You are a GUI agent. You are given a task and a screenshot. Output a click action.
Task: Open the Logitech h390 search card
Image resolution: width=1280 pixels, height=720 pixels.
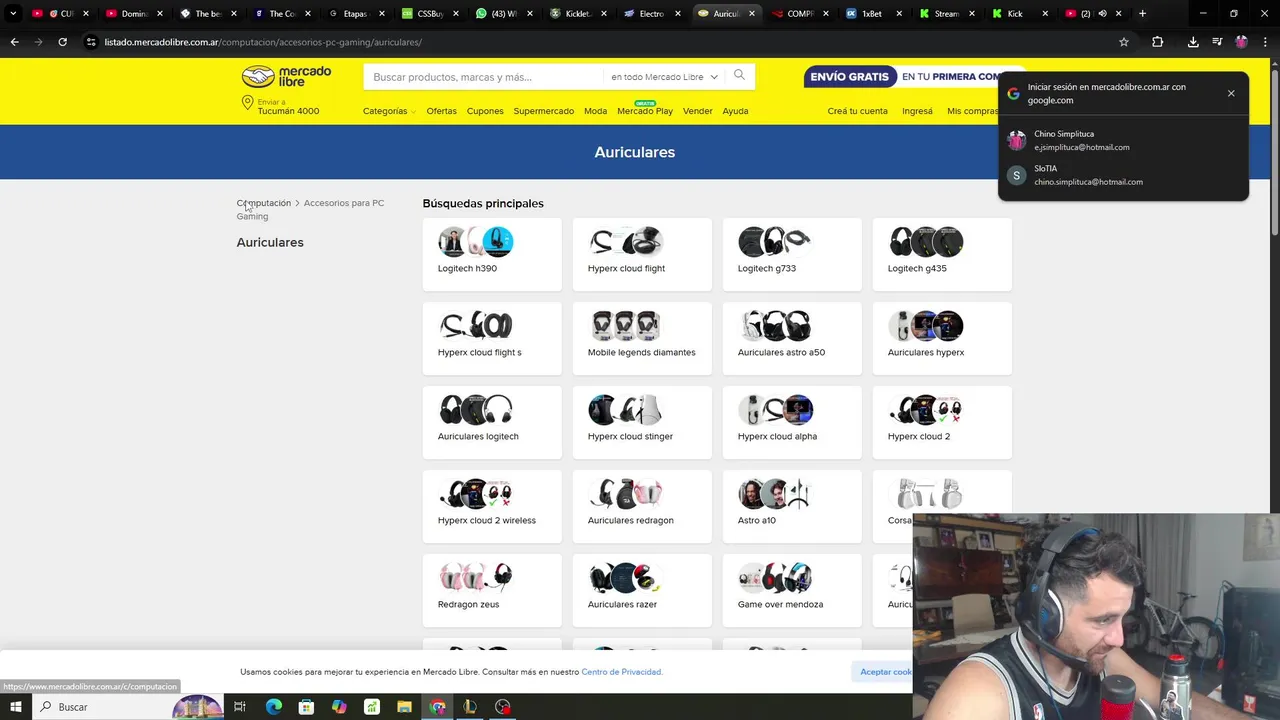[x=492, y=254]
